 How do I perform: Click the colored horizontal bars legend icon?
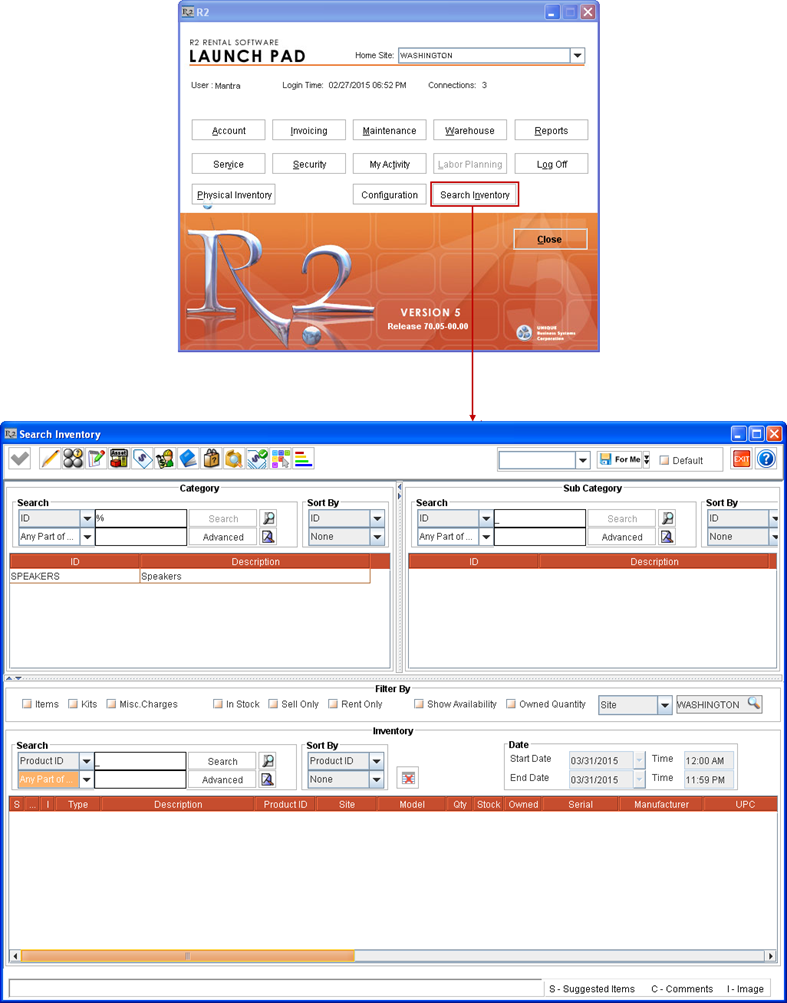point(303,459)
